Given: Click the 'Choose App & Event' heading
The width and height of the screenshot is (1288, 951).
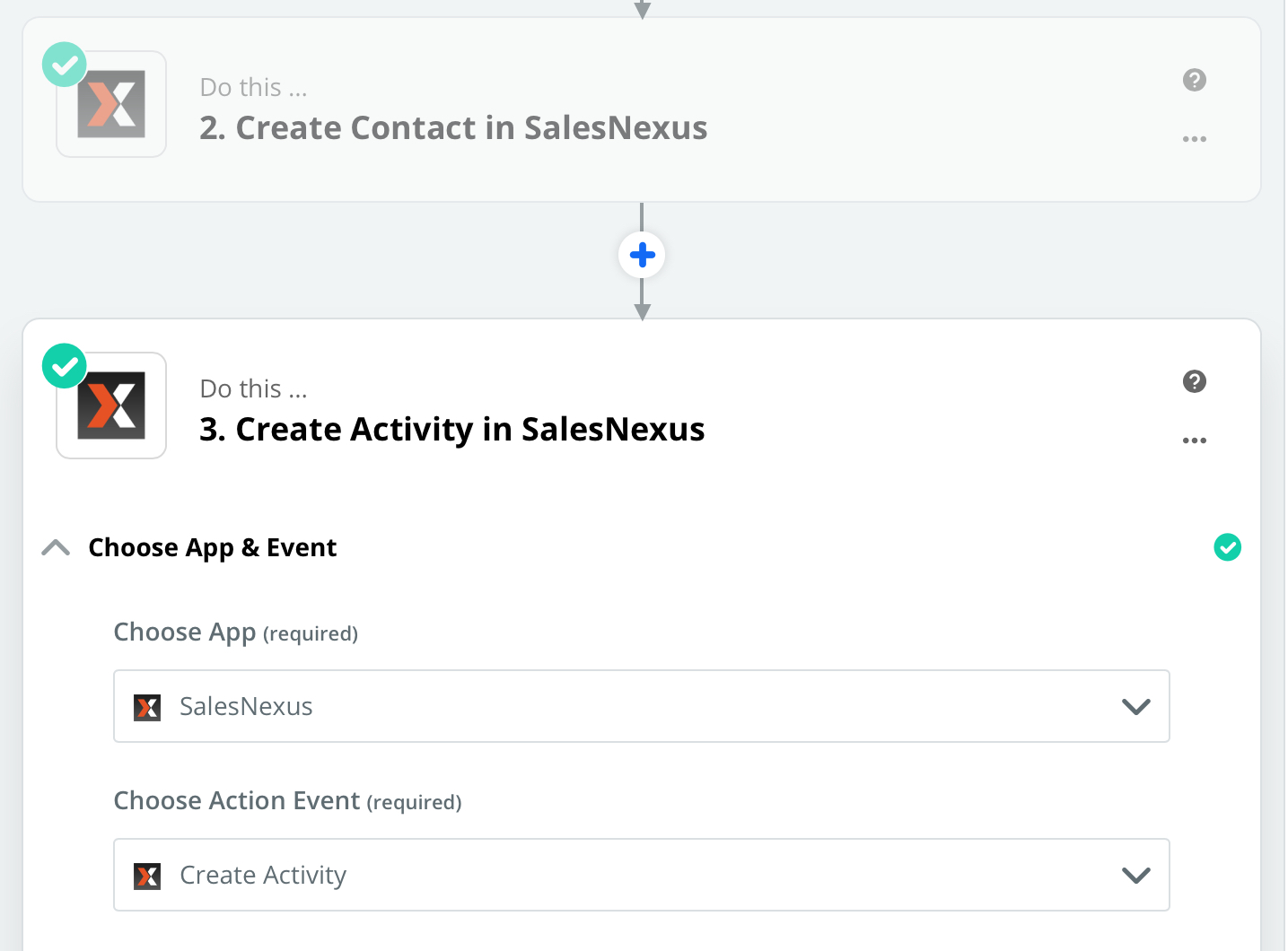Looking at the screenshot, I should (212, 547).
